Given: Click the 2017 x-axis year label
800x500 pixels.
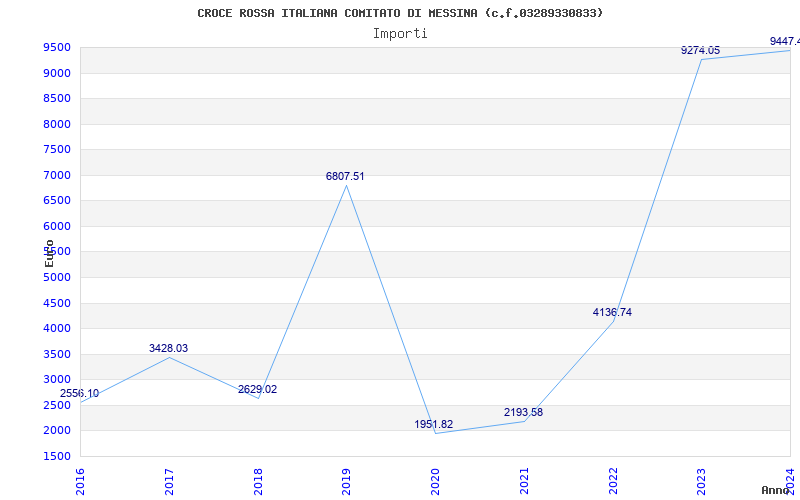Looking at the screenshot, I should coord(169,482).
